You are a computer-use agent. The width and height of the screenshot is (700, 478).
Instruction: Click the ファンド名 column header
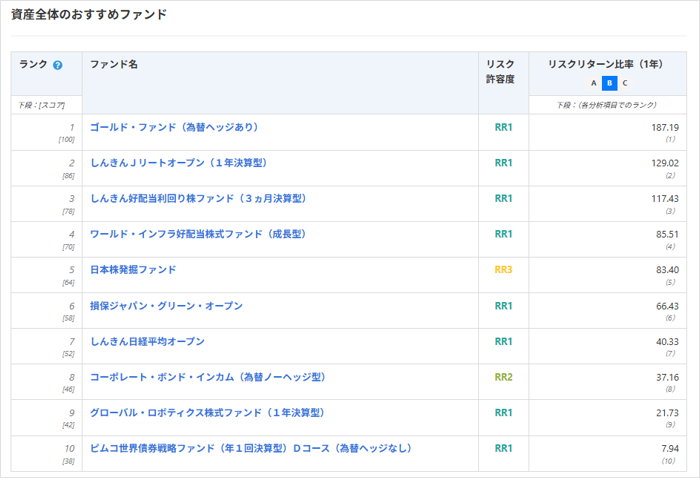click(x=114, y=64)
